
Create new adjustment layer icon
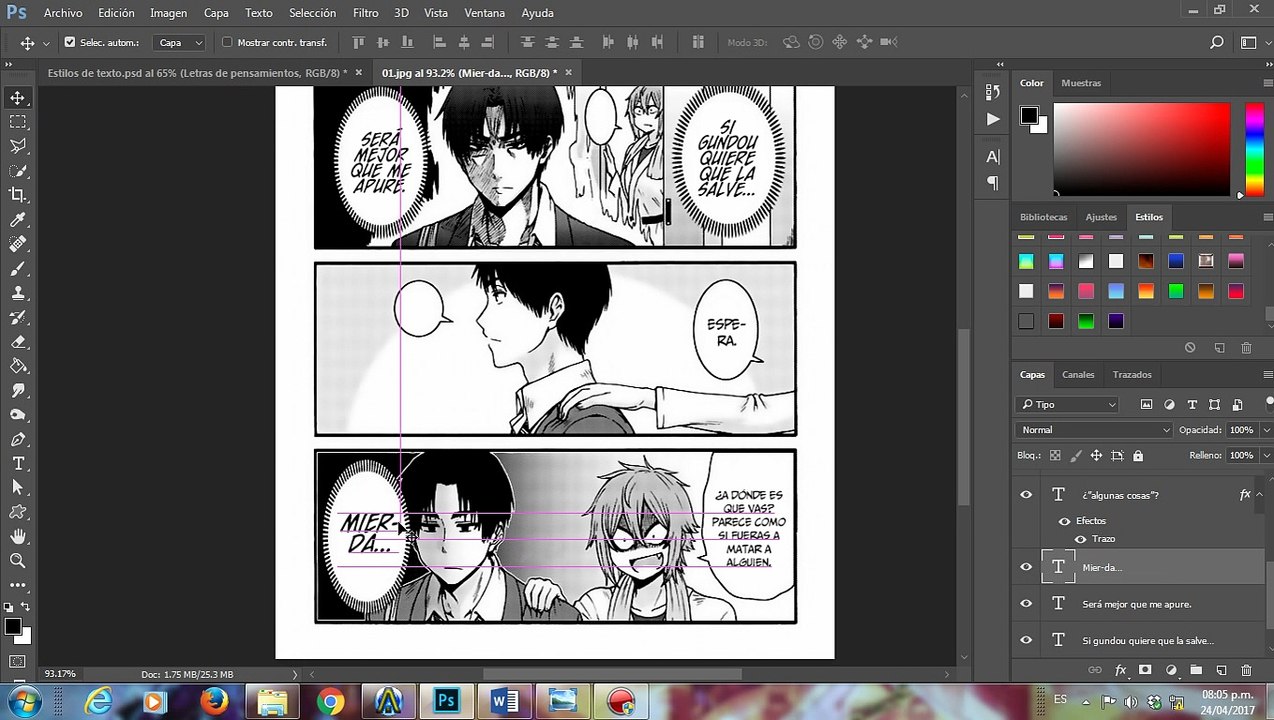click(x=1171, y=670)
